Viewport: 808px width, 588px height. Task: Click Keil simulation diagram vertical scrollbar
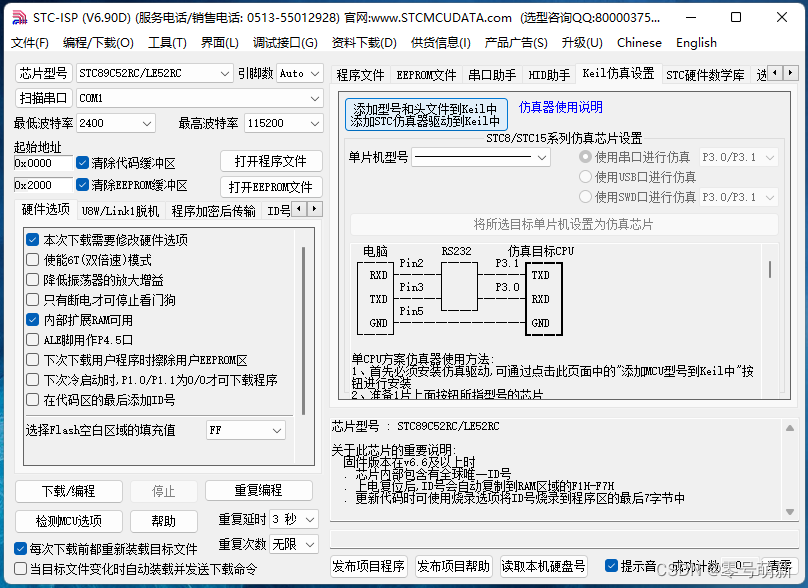click(770, 270)
